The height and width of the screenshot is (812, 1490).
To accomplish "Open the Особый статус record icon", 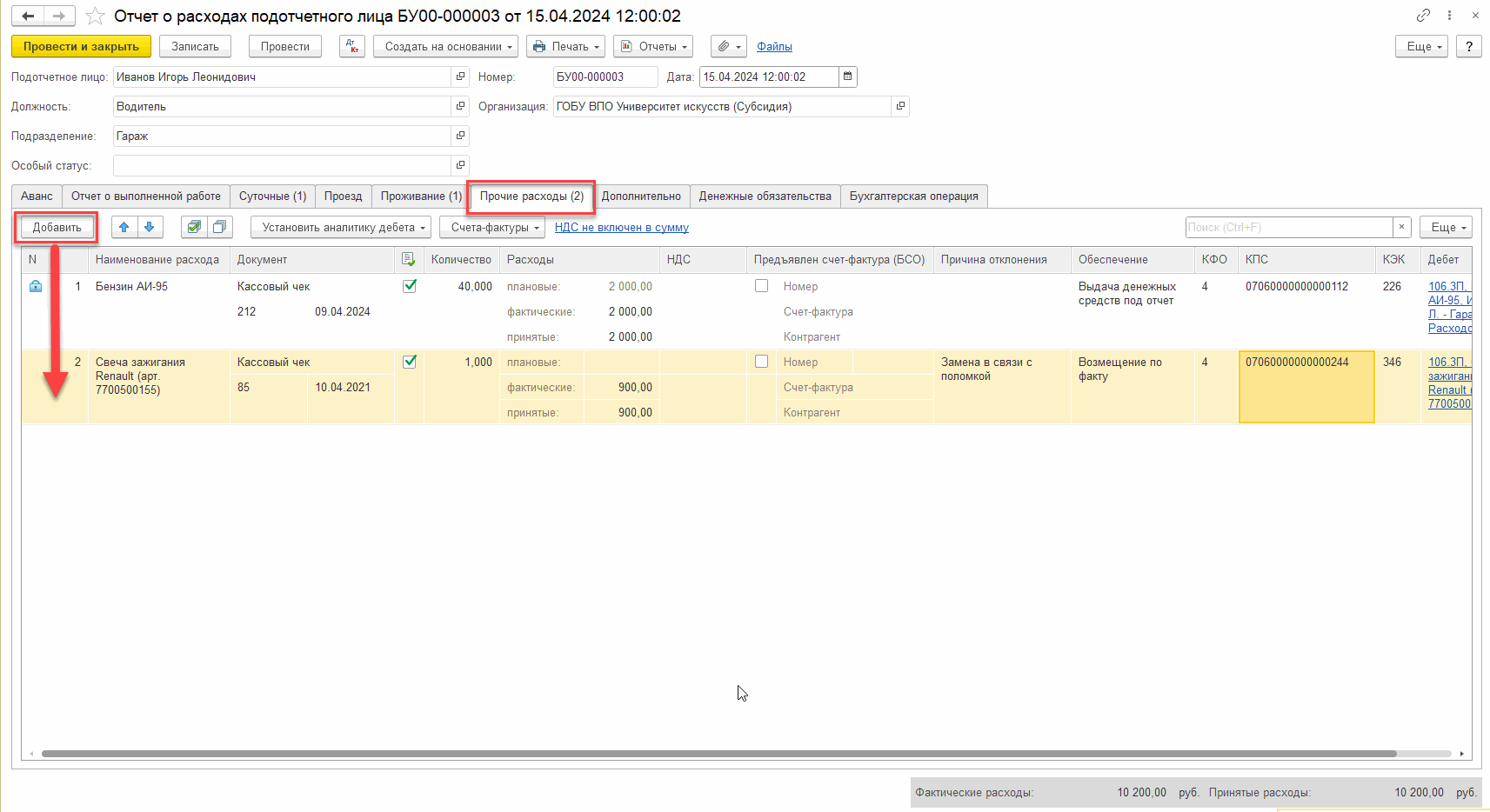I will tap(460, 165).
